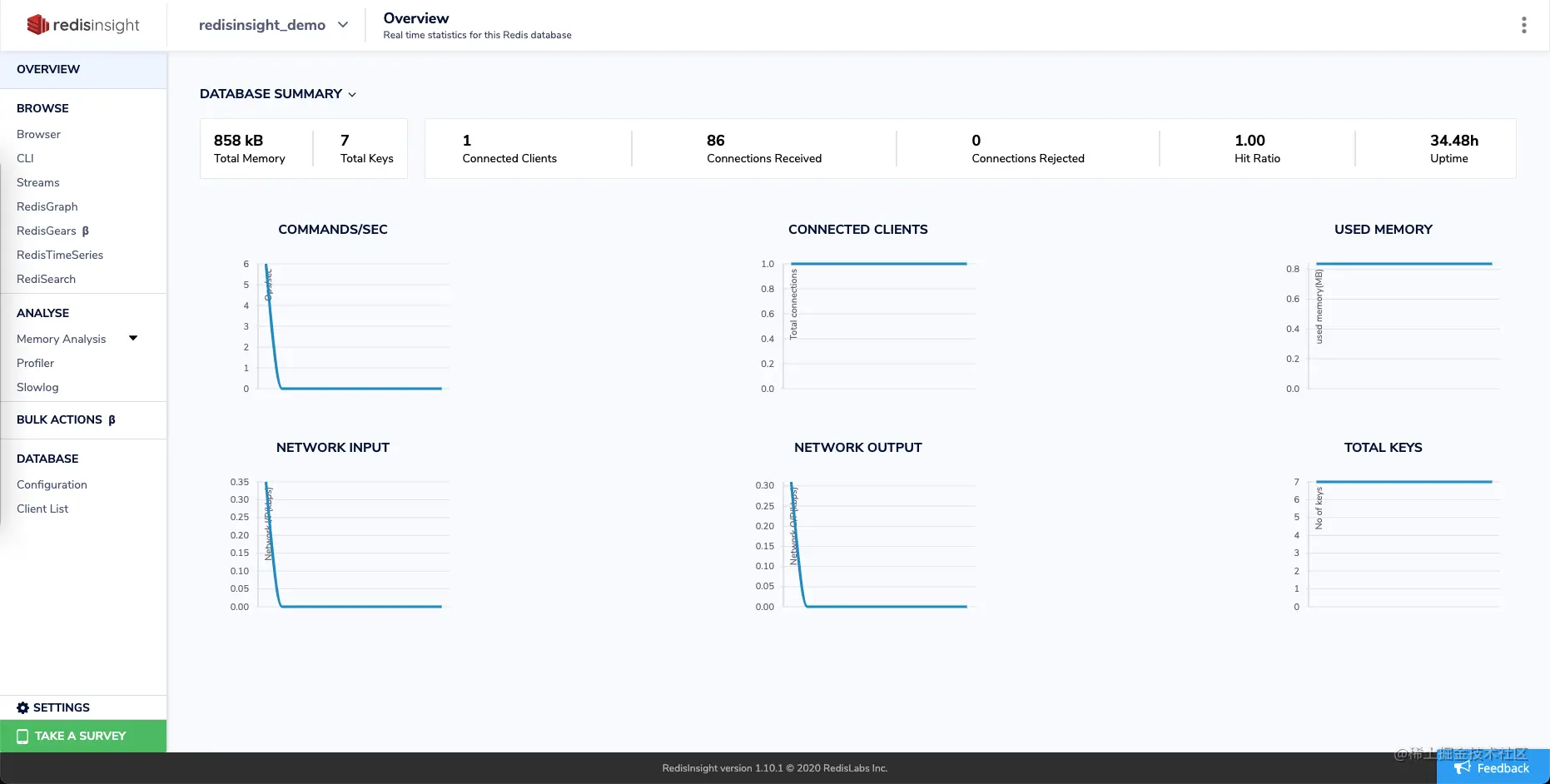The image size is (1550, 784).
Task: Go to the Overview page
Action: (83, 69)
